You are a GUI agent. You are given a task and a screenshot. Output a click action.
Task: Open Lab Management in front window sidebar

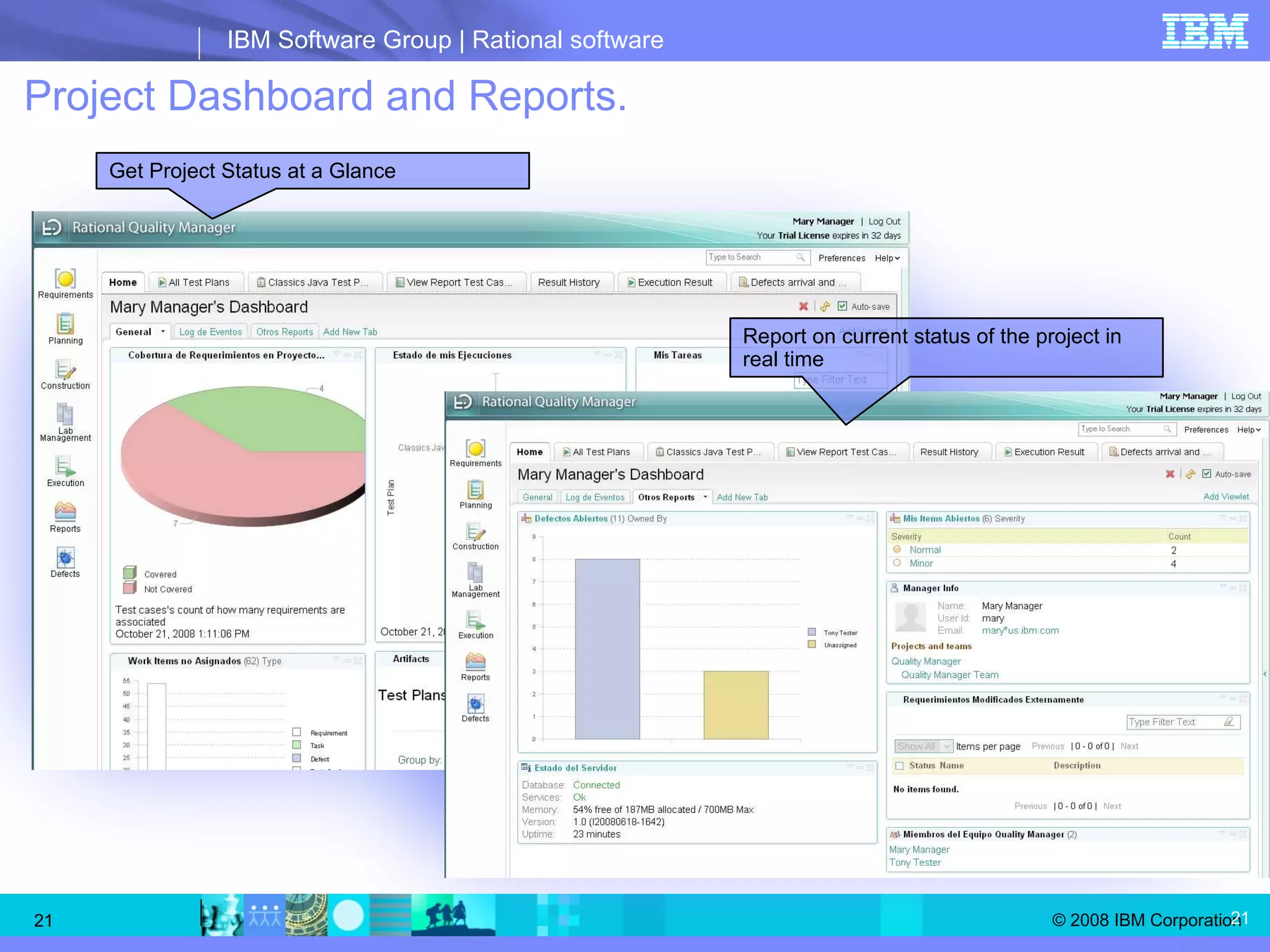(476, 580)
